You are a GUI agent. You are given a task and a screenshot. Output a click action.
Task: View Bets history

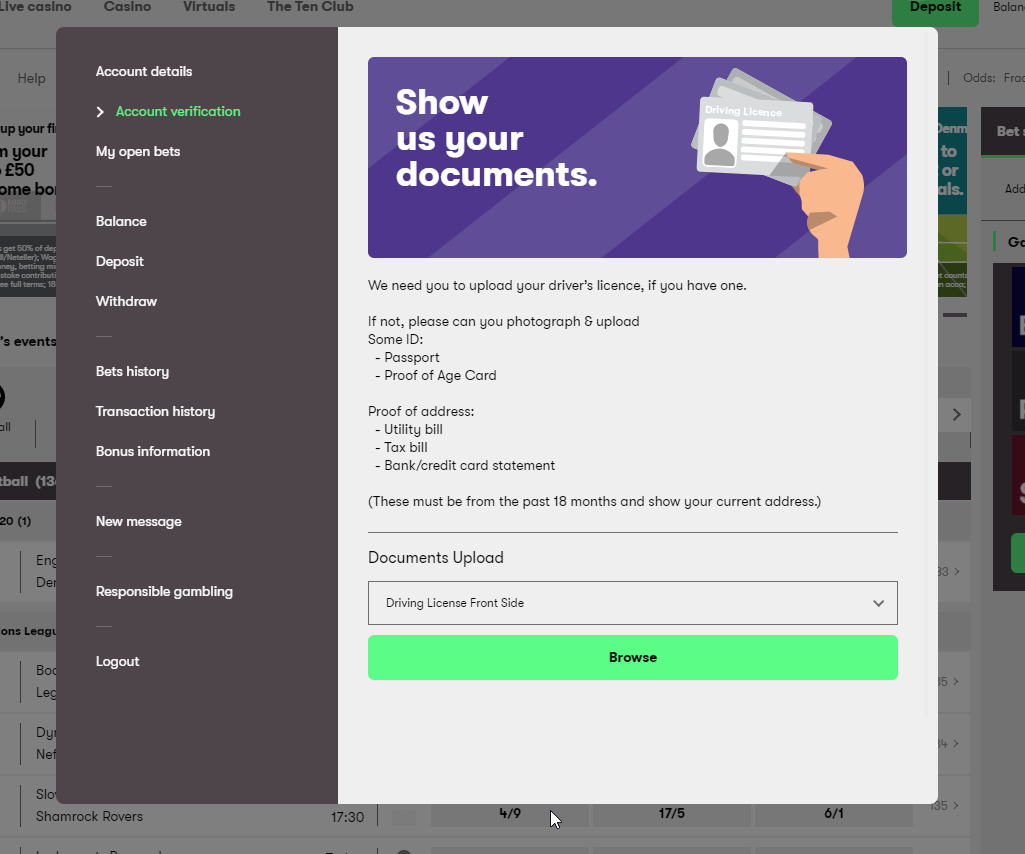(x=132, y=372)
